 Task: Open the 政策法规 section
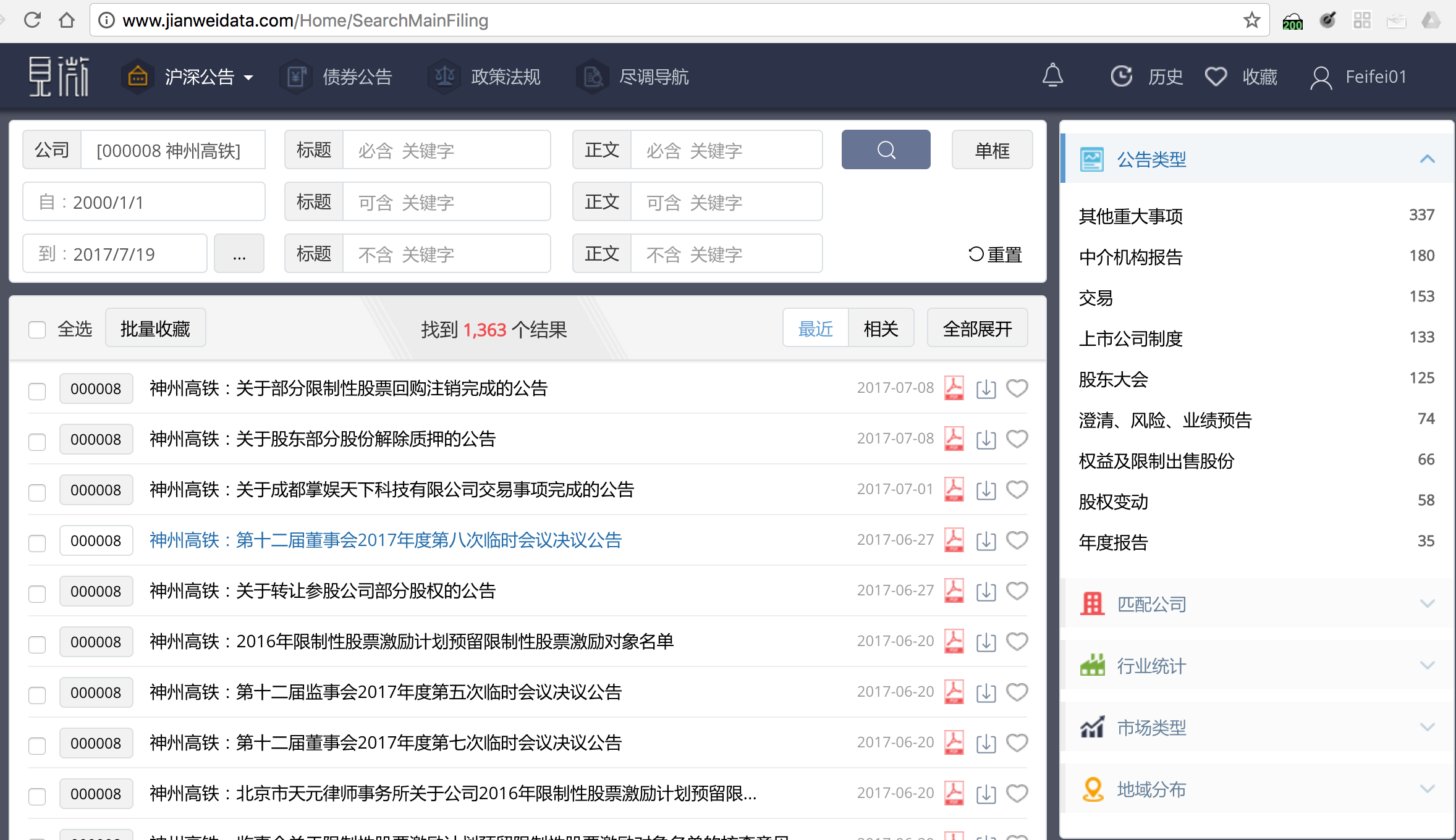[x=485, y=77]
